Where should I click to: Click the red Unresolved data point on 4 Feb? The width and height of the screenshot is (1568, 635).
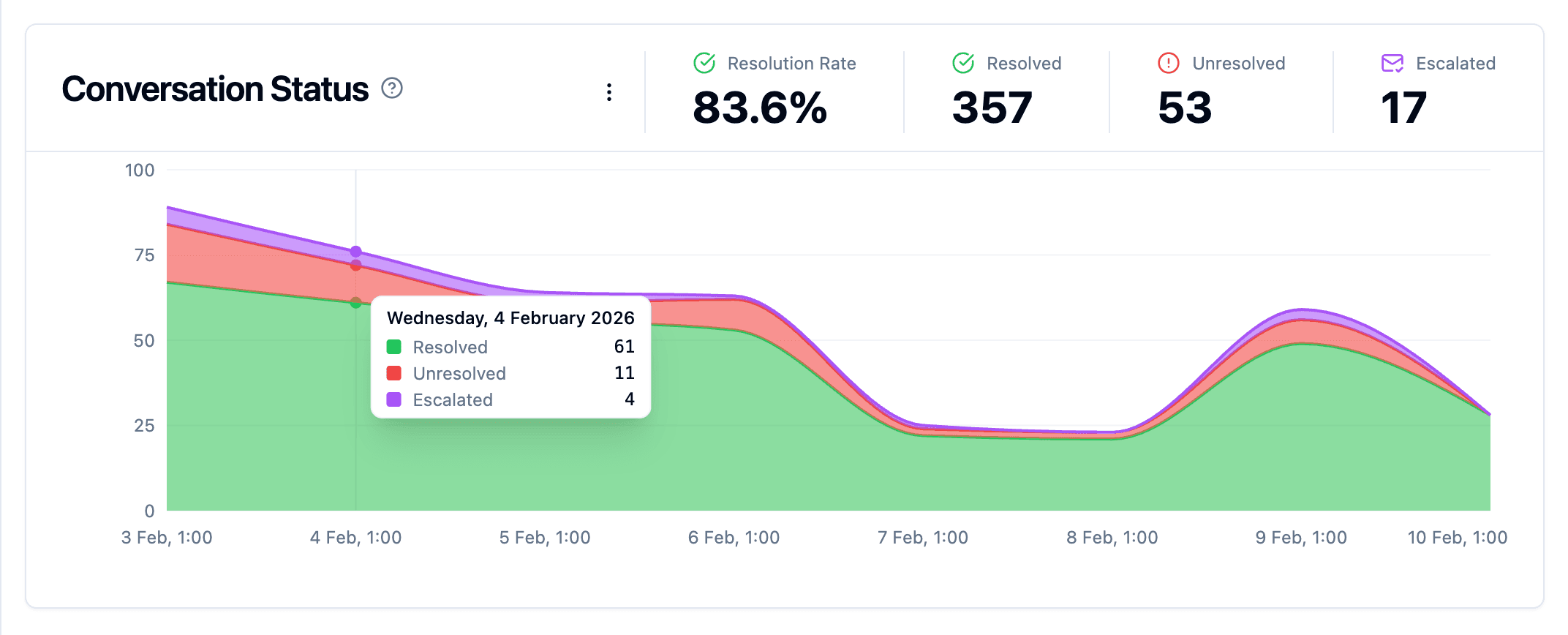[356, 265]
